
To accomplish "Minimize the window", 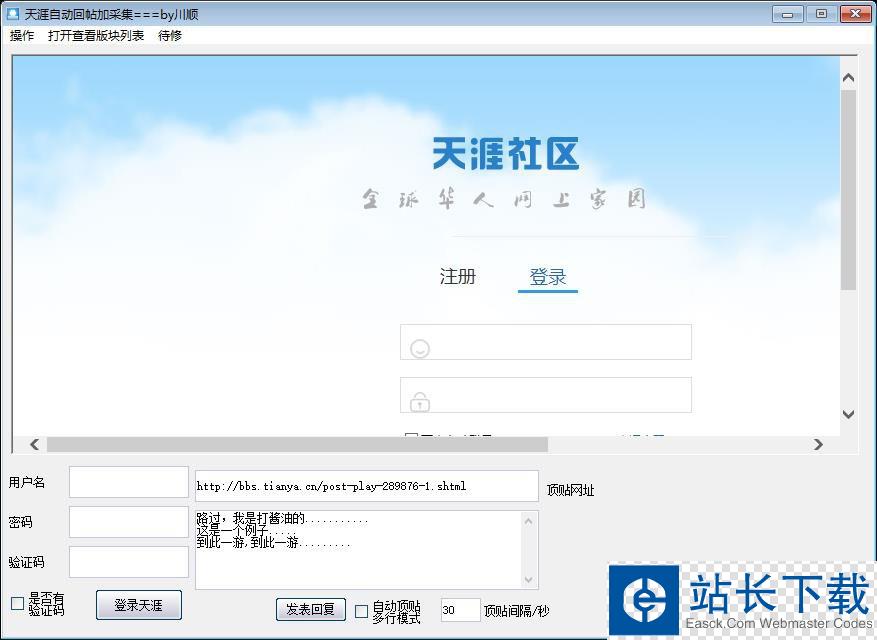I will 788,14.
